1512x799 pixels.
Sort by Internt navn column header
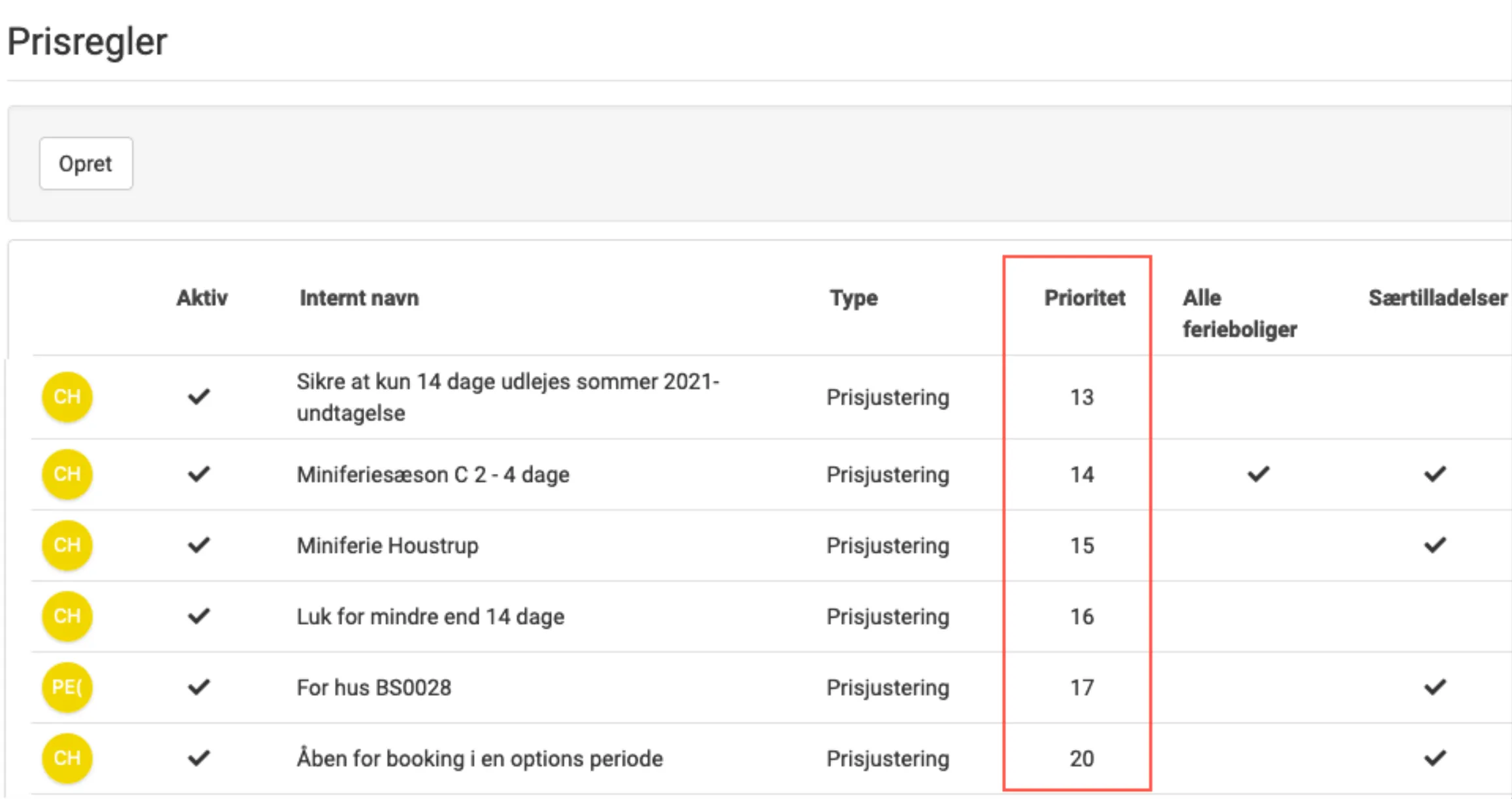(359, 298)
